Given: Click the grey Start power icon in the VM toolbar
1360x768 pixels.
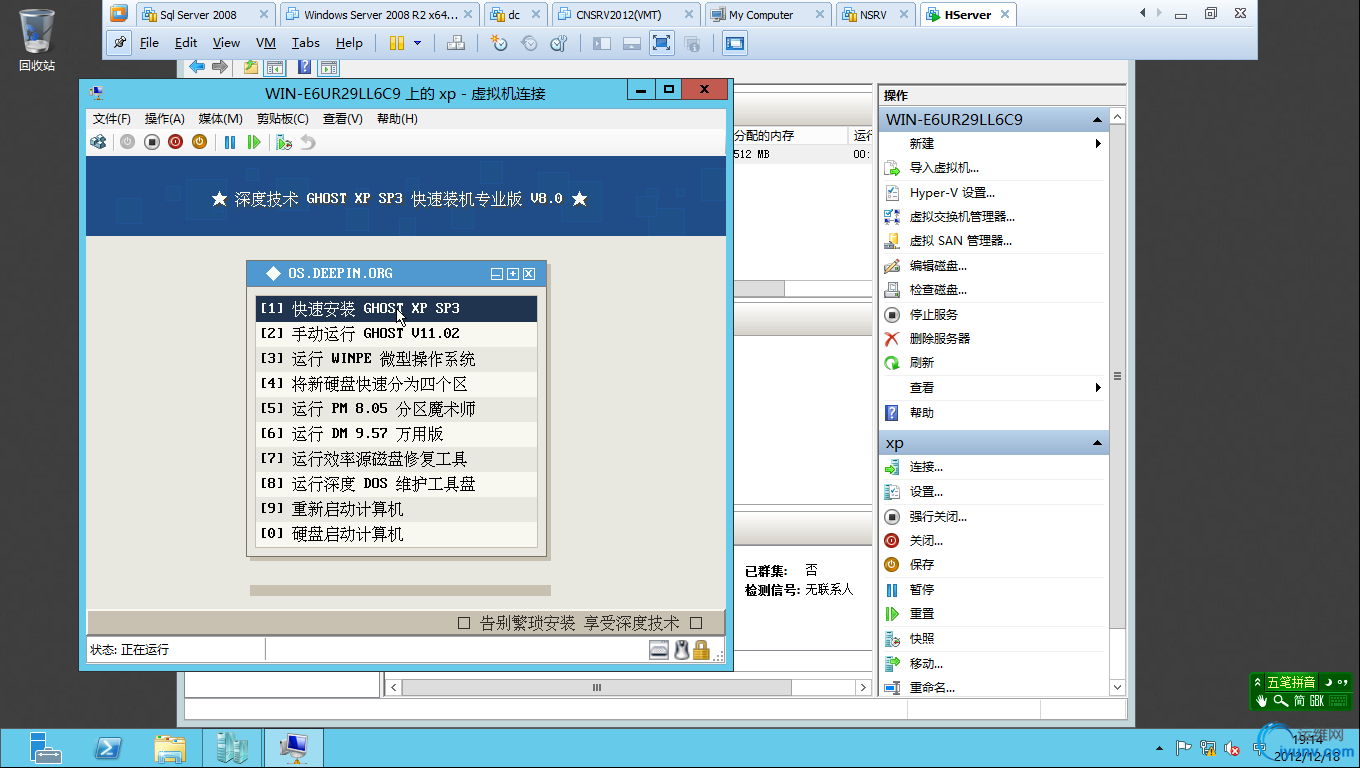Looking at the screenshot, I should [x=127, y=142].
